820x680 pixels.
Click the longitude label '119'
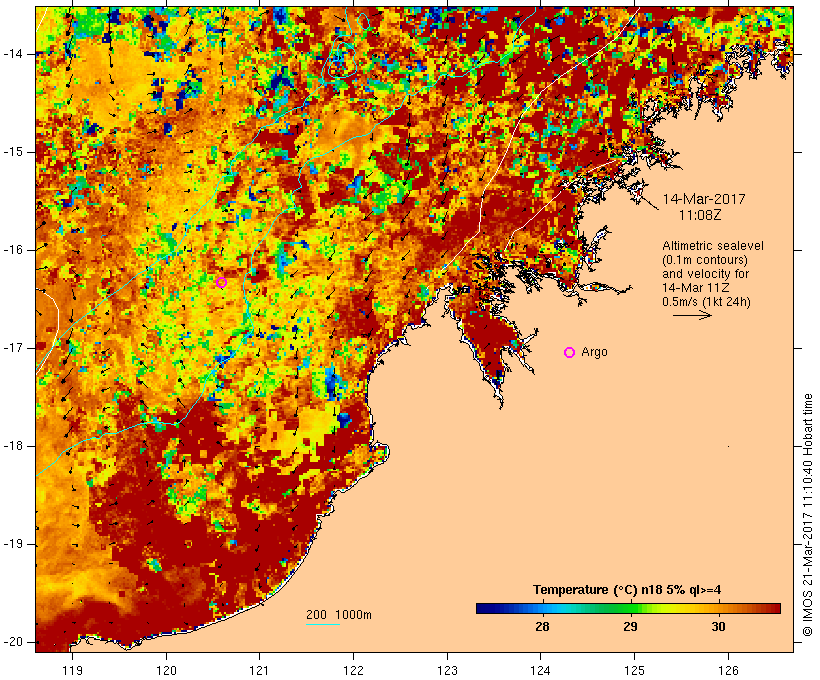[x=72, y=671]
